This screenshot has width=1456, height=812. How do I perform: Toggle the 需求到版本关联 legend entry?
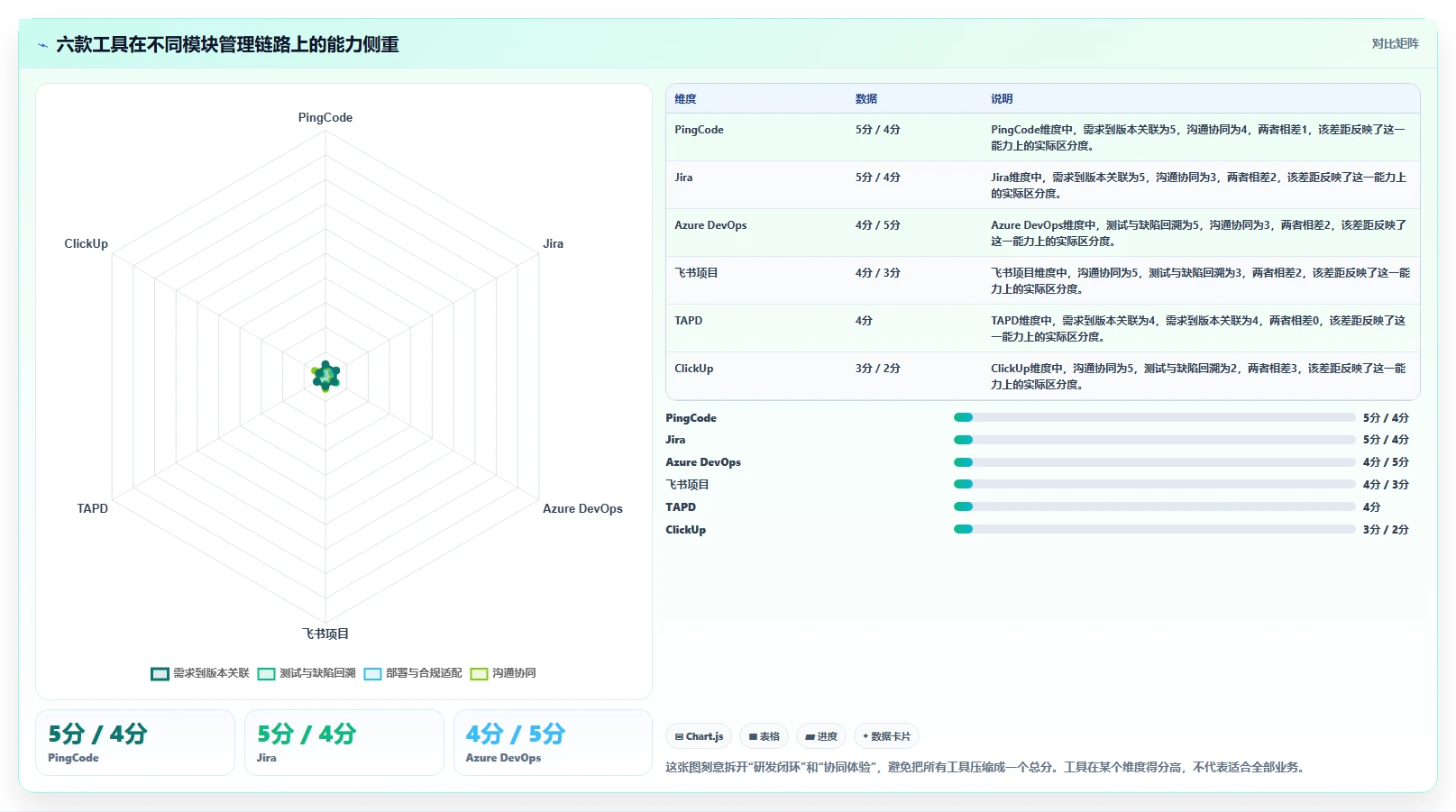pyautogui.click(x=200, y=673)
